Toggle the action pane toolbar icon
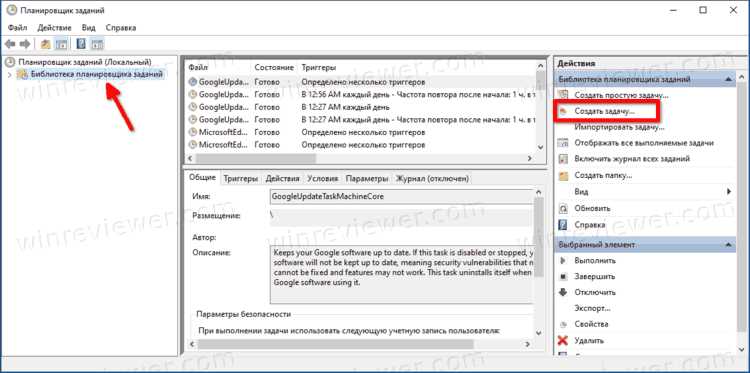This screenshot has width=750, height=373. tap(97, 44)
